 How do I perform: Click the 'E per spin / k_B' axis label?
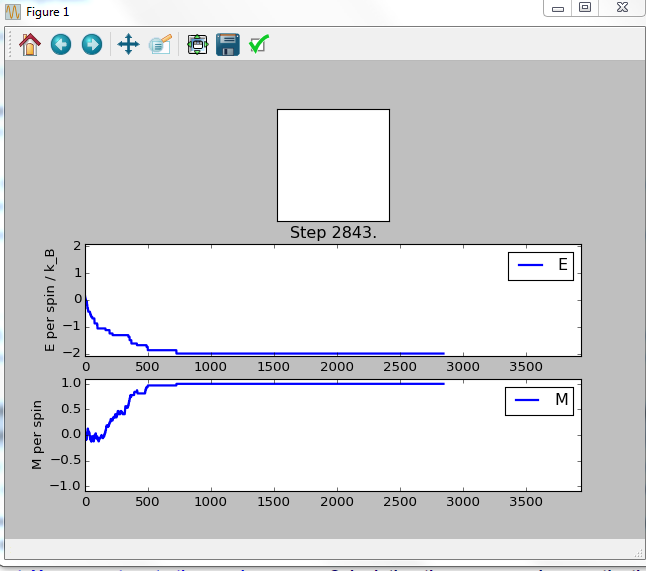[49, 300]
